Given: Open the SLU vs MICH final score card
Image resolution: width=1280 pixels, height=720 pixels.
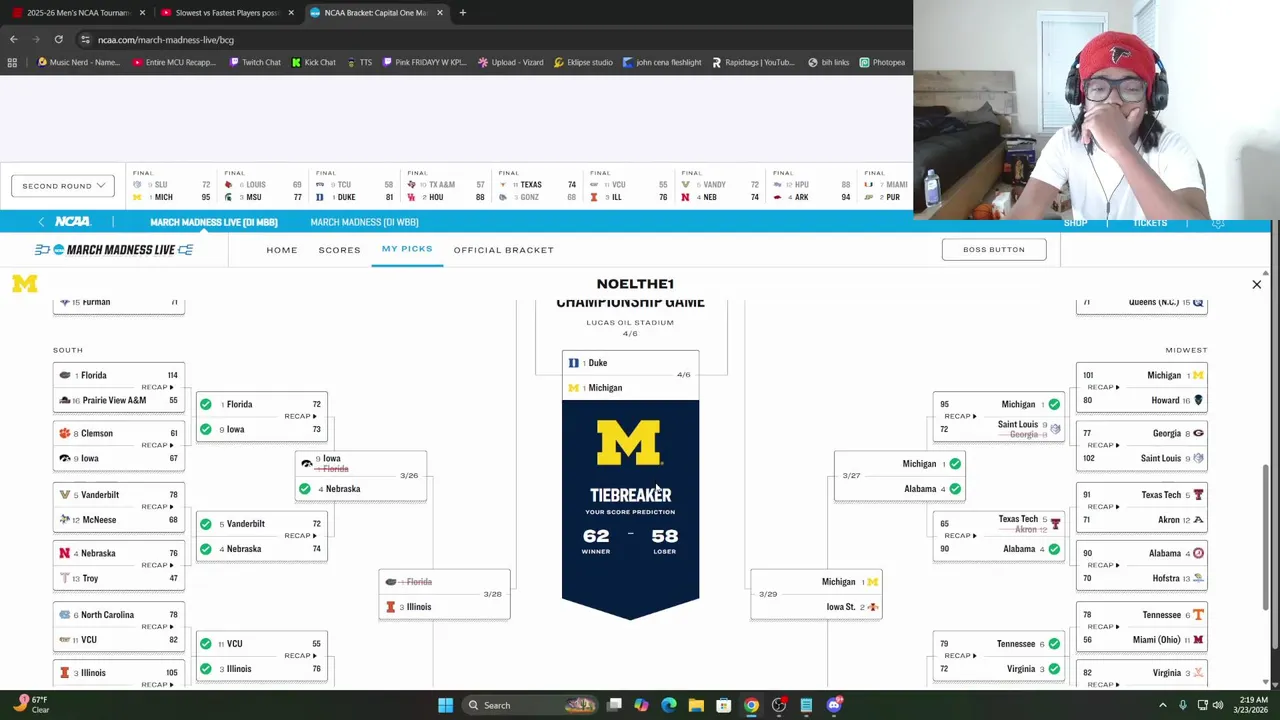Looking at the screenshot, I should click(x=173, y=186).
